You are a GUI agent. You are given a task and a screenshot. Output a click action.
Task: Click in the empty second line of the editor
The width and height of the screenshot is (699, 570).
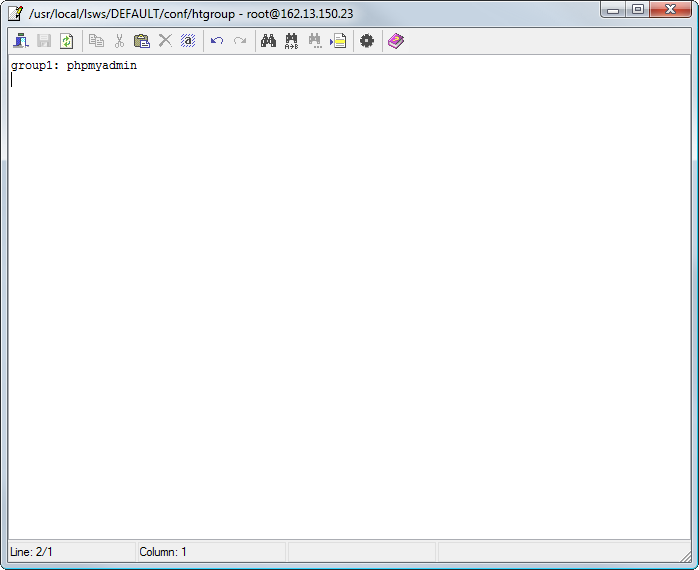(x=350, y=80)
